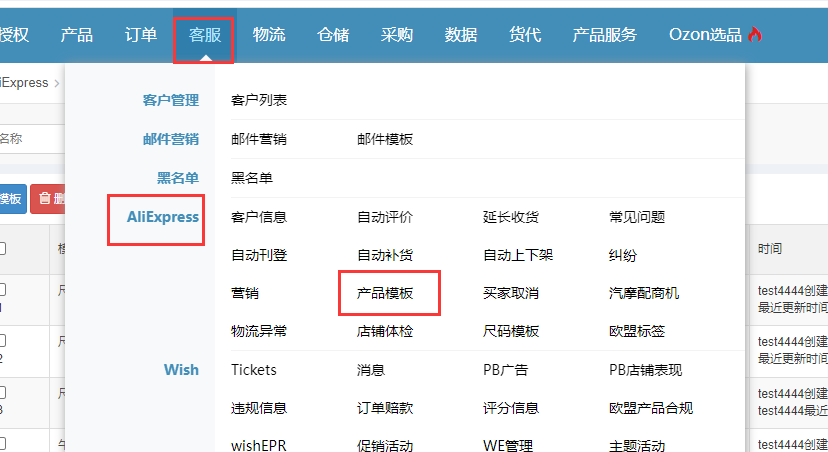Open 主题活动 menu item
Viewport: 828px width, 452px height.
pyautogui.click(x=637, y=446)
